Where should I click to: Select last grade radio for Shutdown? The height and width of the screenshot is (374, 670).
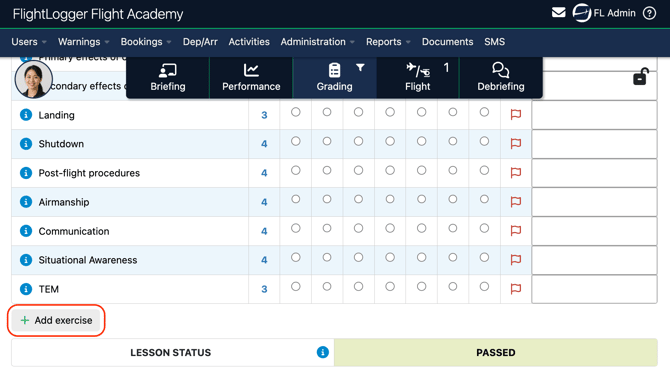[484, 141]
